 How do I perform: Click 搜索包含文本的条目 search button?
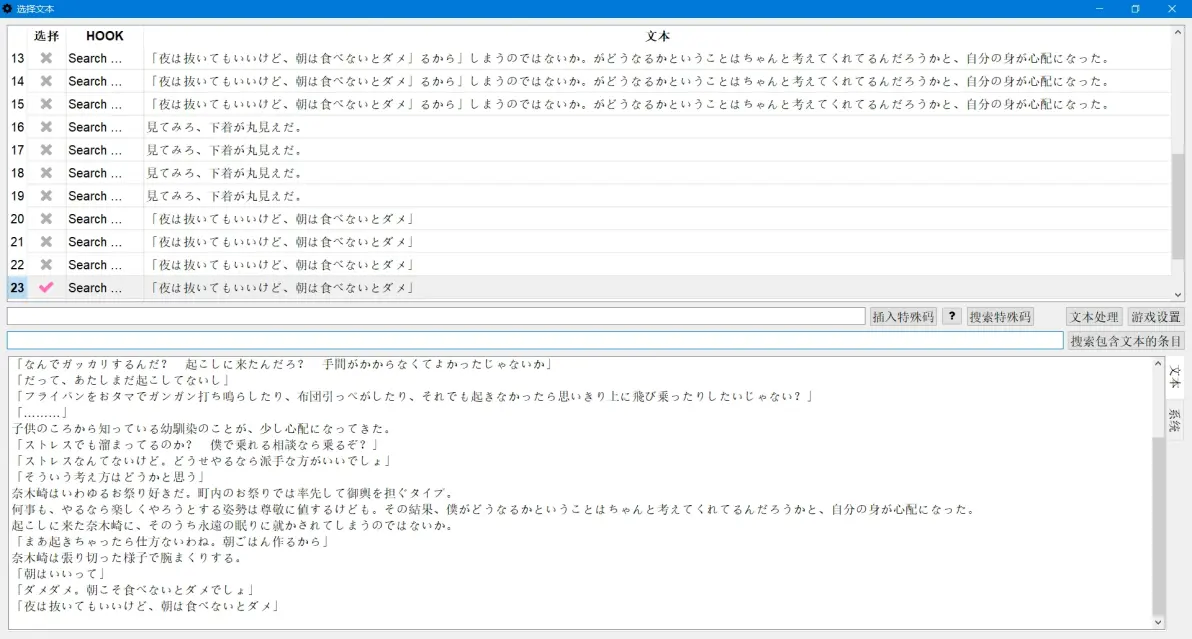[x=1126, y=341]
